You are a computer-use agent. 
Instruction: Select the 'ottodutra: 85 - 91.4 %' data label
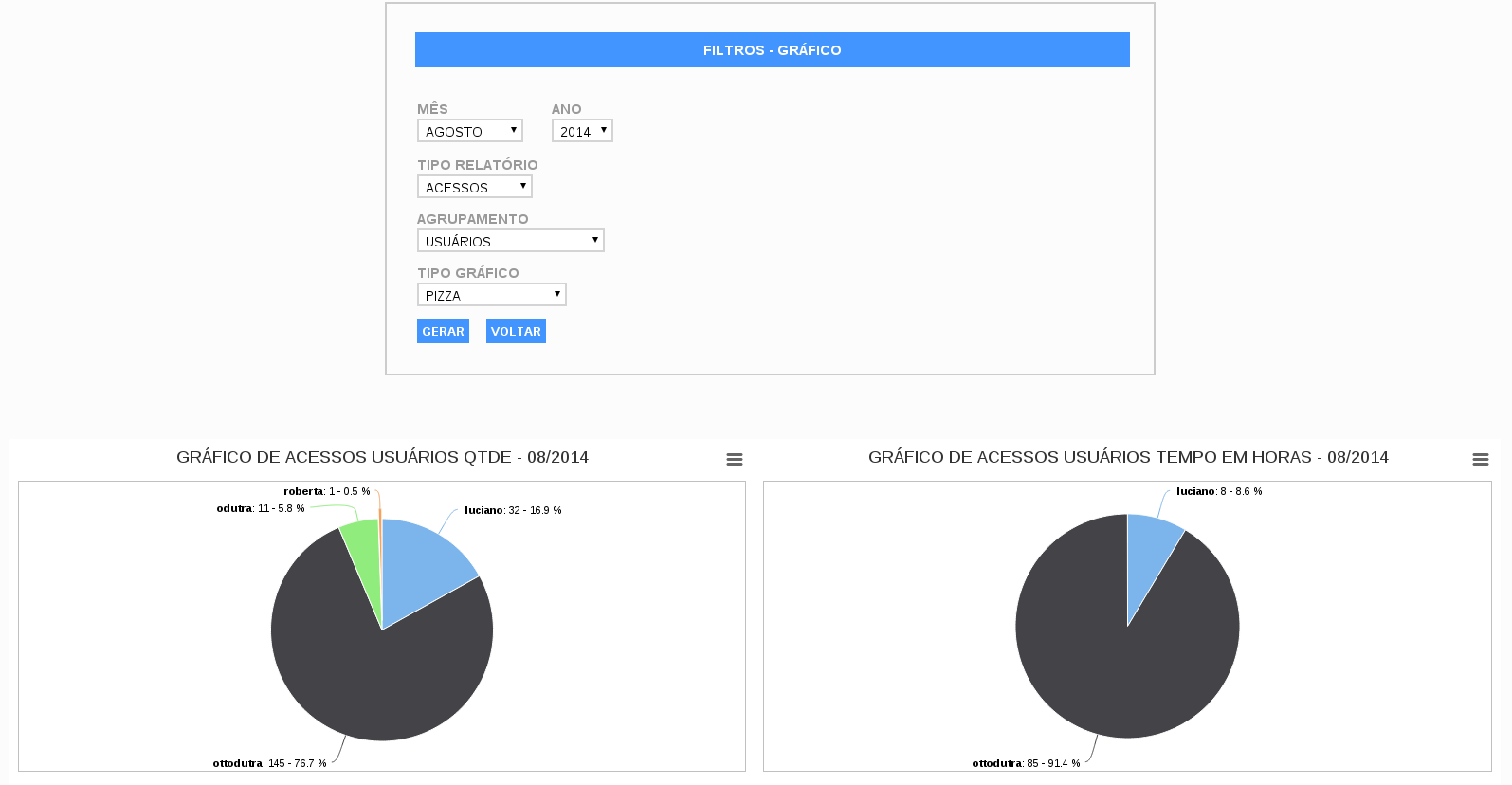[x=1026, y=763]
